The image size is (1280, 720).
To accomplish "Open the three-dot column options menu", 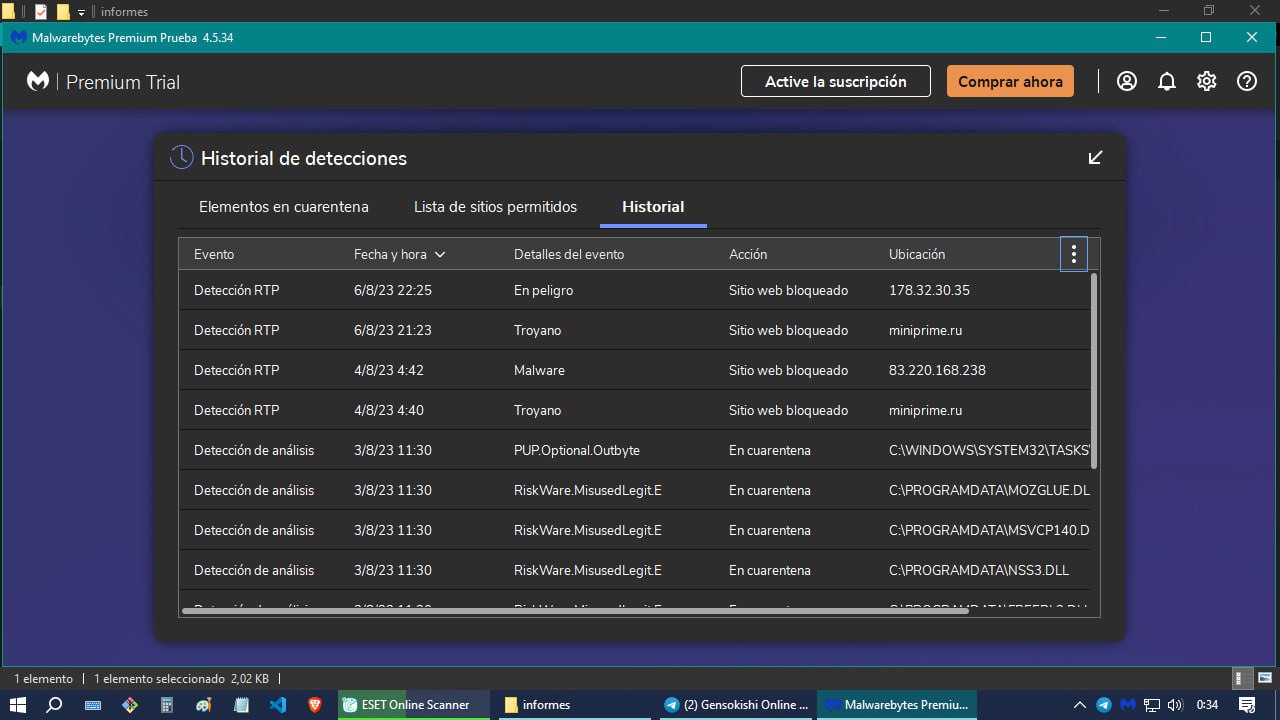I will click(x=1073, y=254).
